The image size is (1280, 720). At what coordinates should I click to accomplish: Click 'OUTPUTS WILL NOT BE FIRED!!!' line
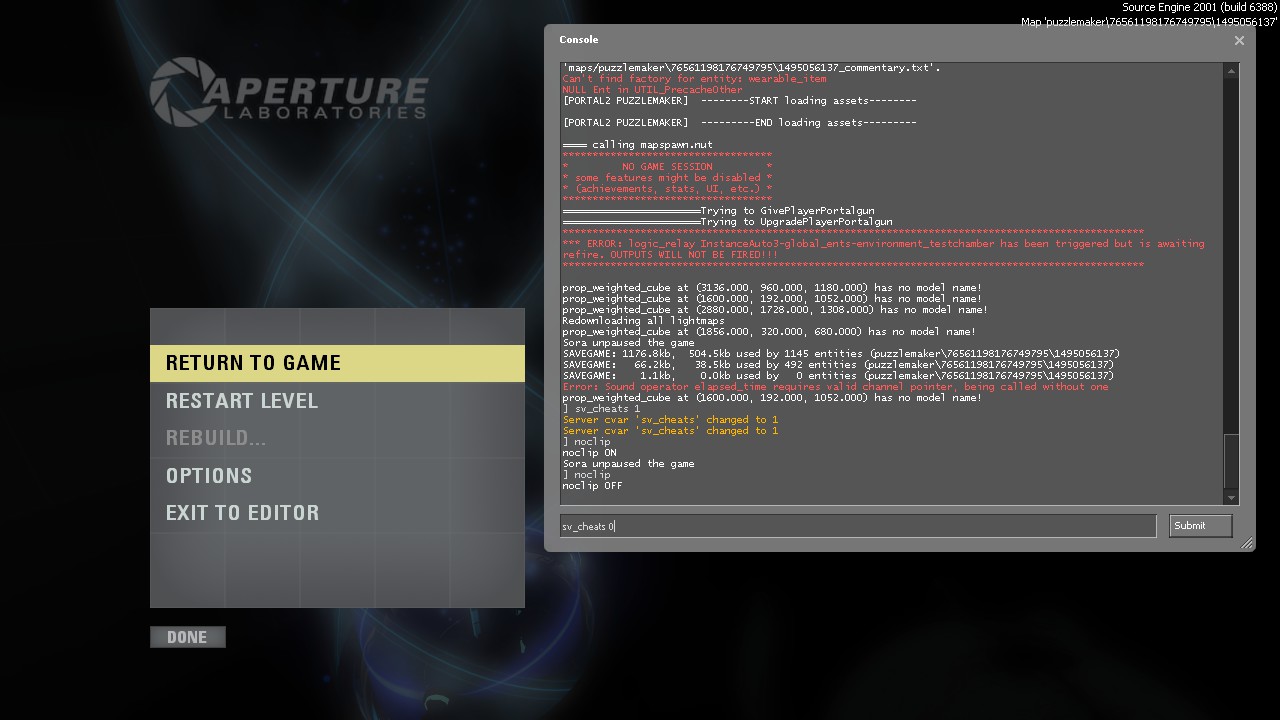pyautogui.click(x=670, y=255)
